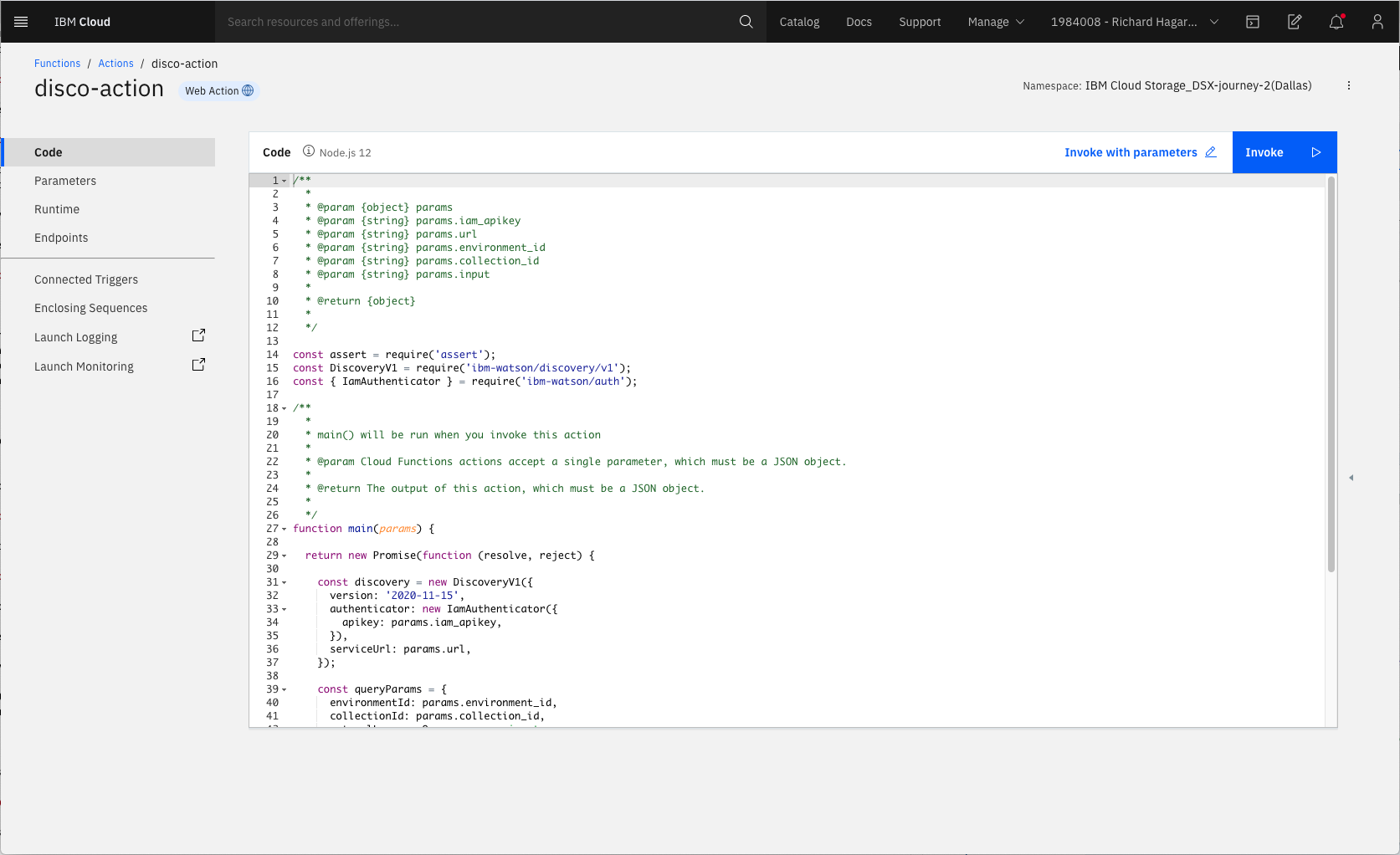
Task: Open the Docs menu item
Action: [x=859, y=22]
